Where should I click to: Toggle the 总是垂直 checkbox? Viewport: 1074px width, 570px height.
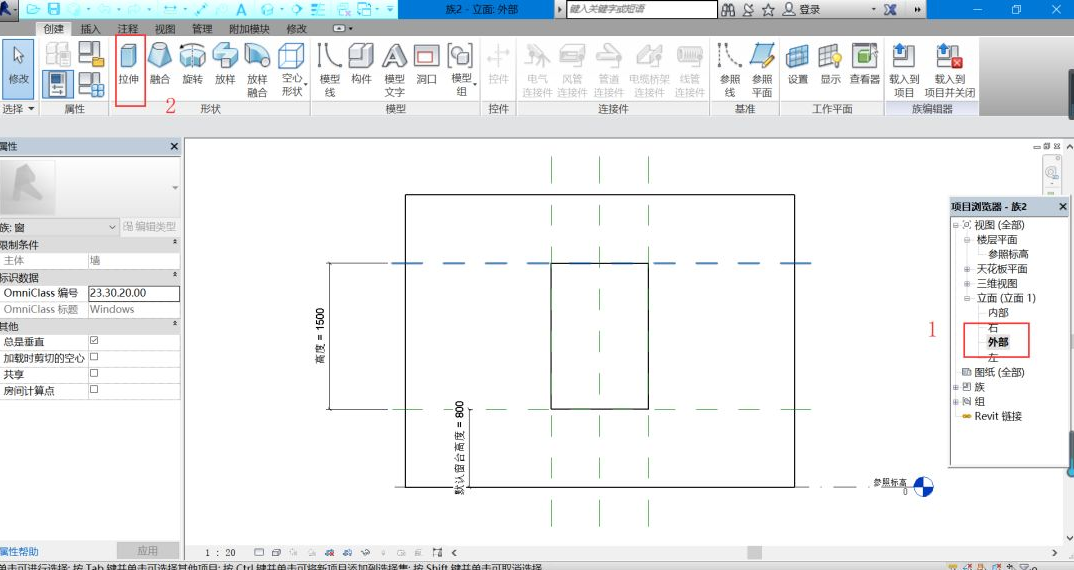click(x=94, y=341)
